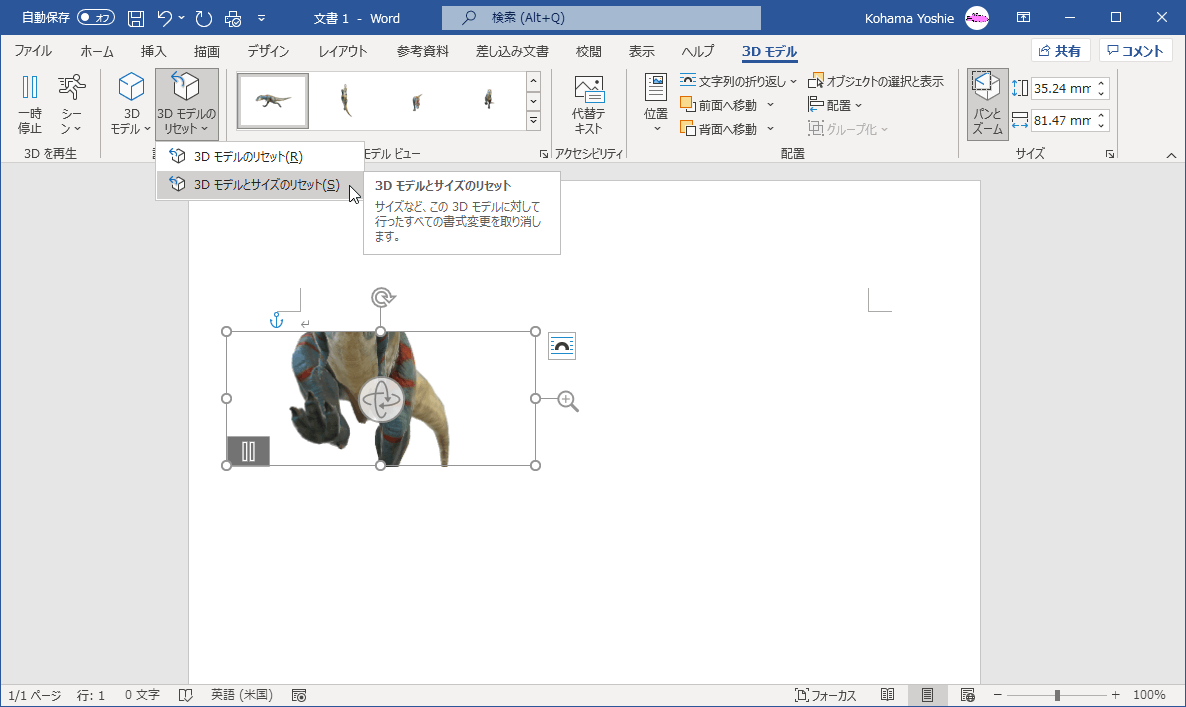Screen dimensions: 1186x707
Task: Pause animation via model's pause button
Action: 248,451
